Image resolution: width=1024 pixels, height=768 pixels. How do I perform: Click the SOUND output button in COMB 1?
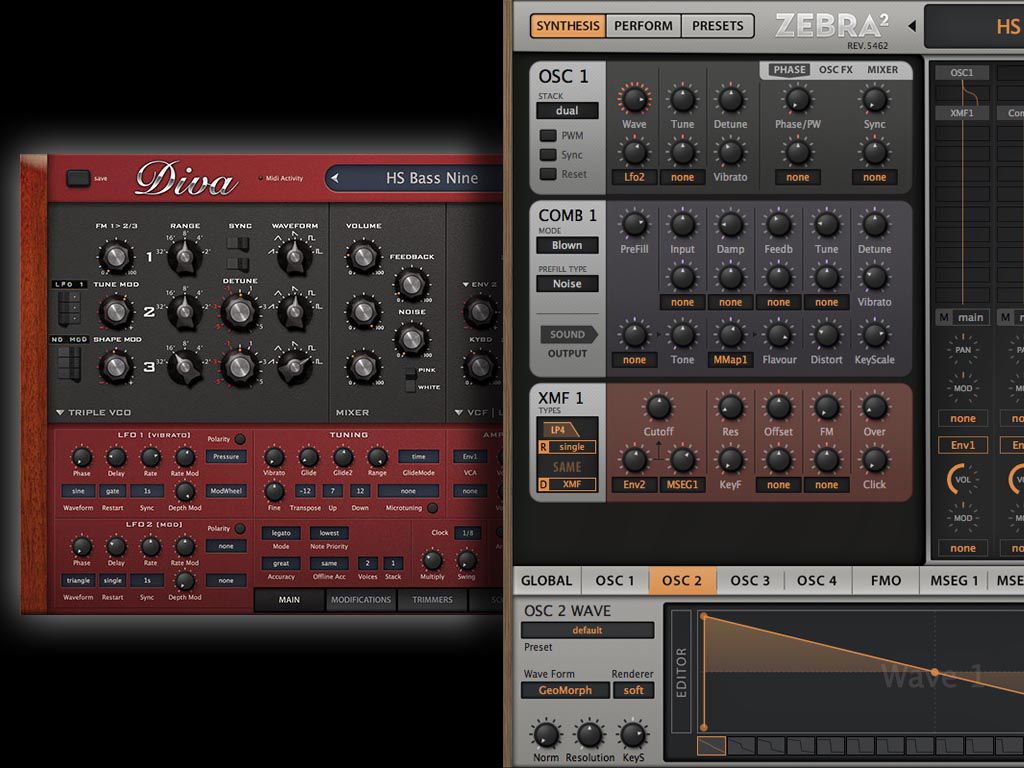(567, 335)
